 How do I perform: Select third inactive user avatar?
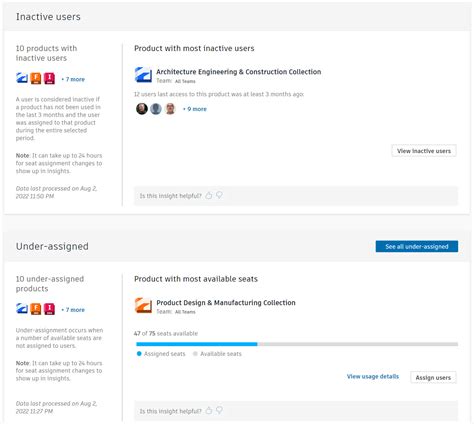coord(170,109)
